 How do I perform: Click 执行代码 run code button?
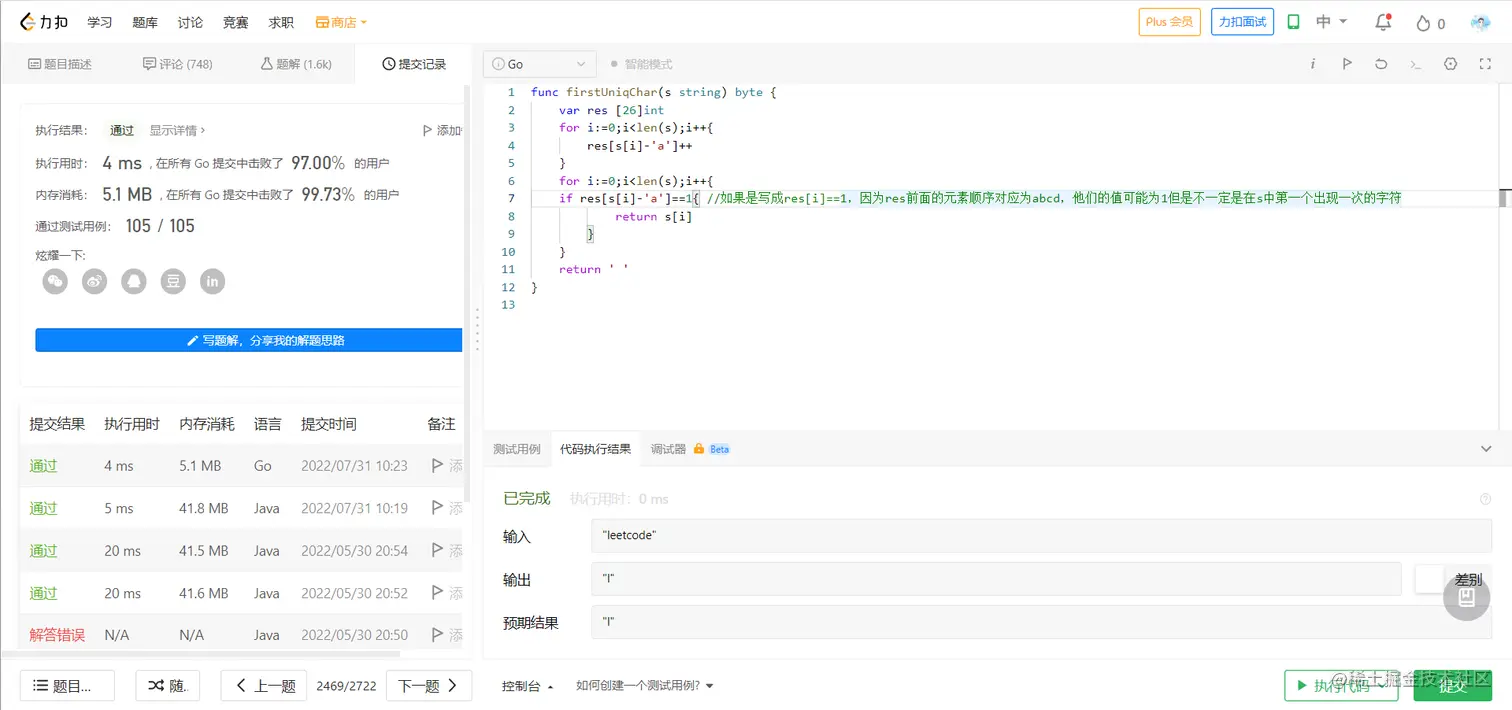pos(1341,685)
